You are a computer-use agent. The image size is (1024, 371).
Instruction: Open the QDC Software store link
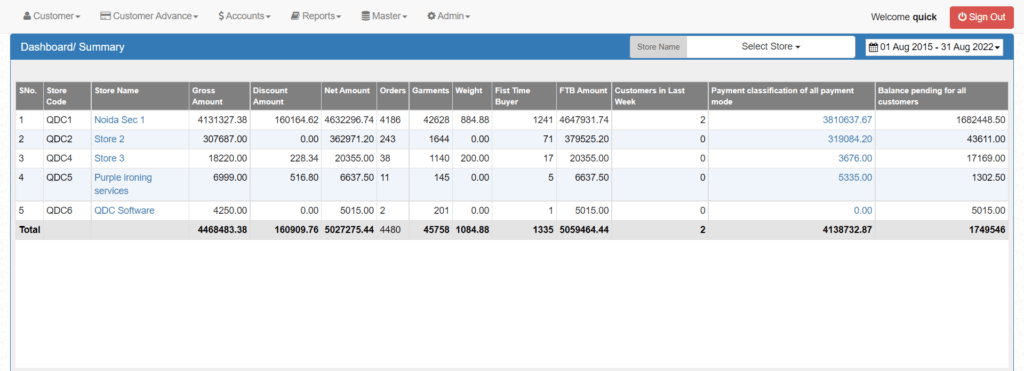click(x=125, y=210)
